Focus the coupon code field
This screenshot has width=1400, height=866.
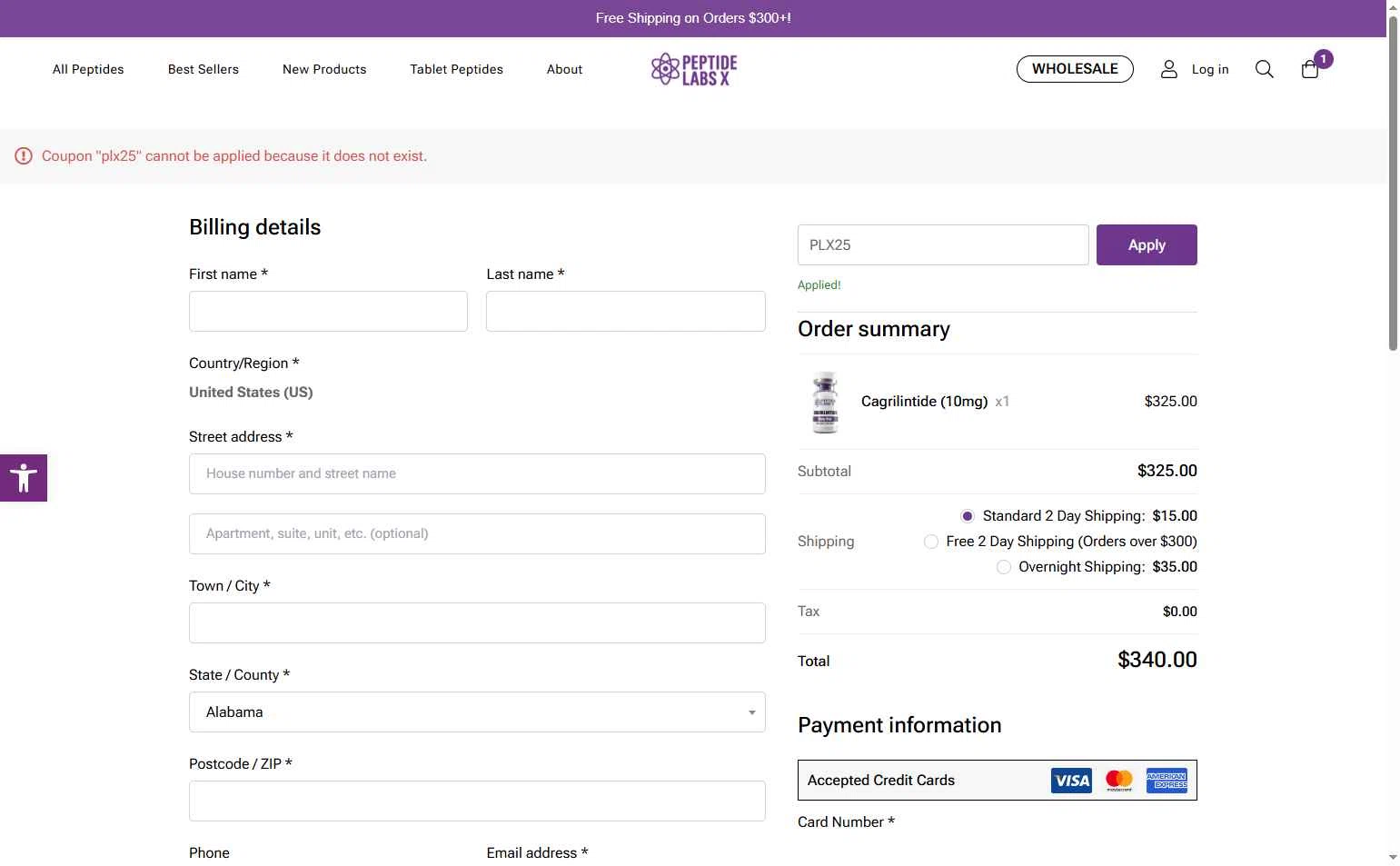[x=943, y=245]
